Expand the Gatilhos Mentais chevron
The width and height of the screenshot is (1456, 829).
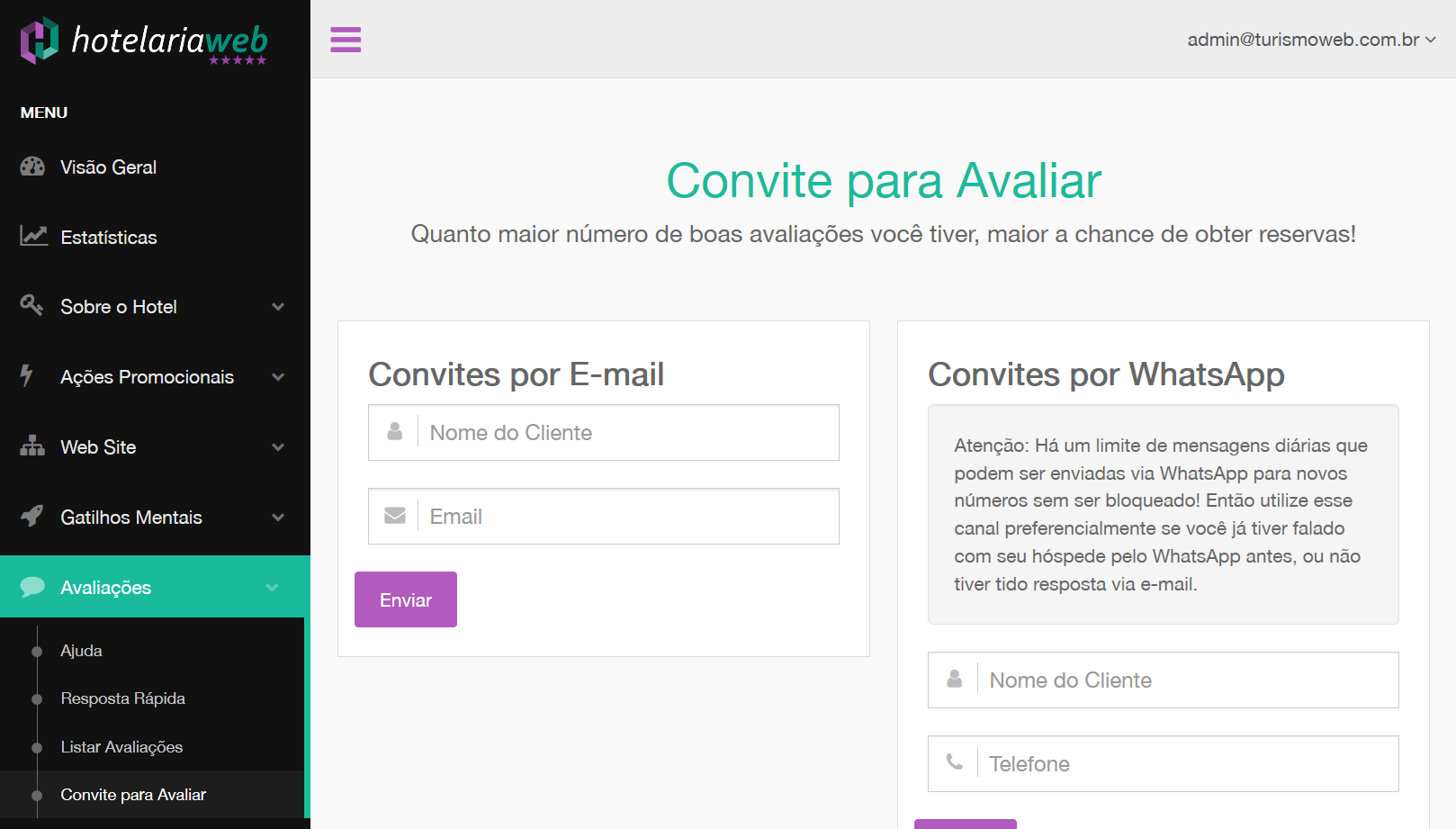[278, 518]
